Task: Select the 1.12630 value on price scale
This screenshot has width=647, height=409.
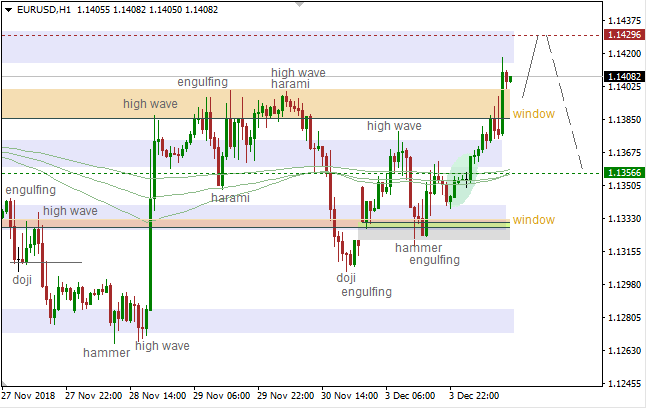Action: 623,351
